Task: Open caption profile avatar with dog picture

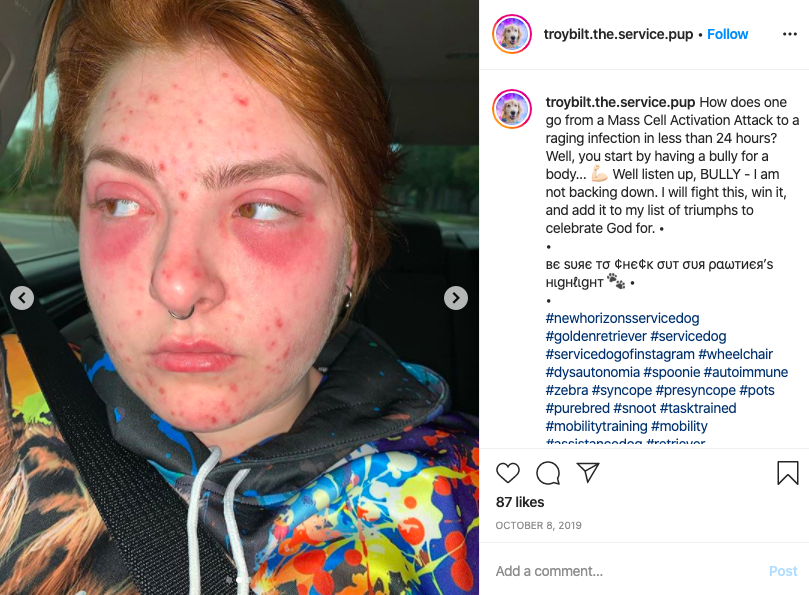Action: (511, 109)
